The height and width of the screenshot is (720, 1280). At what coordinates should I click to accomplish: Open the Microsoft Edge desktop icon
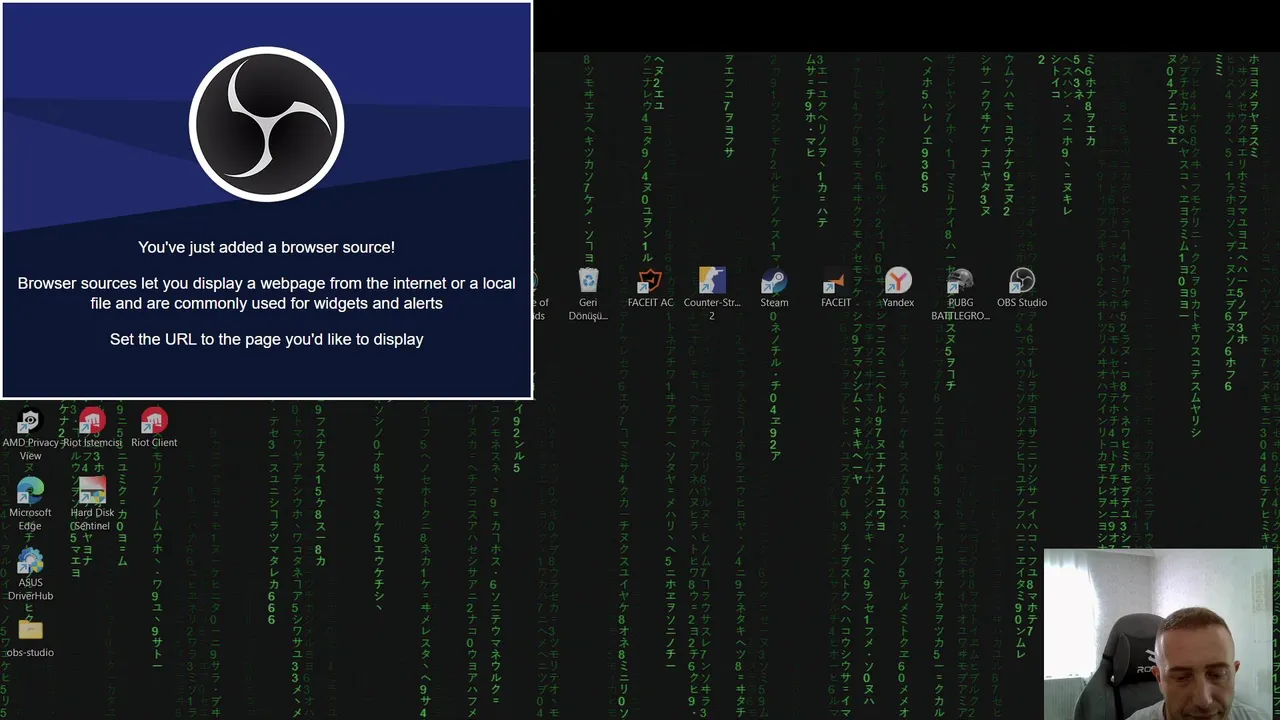pos(30,504)
